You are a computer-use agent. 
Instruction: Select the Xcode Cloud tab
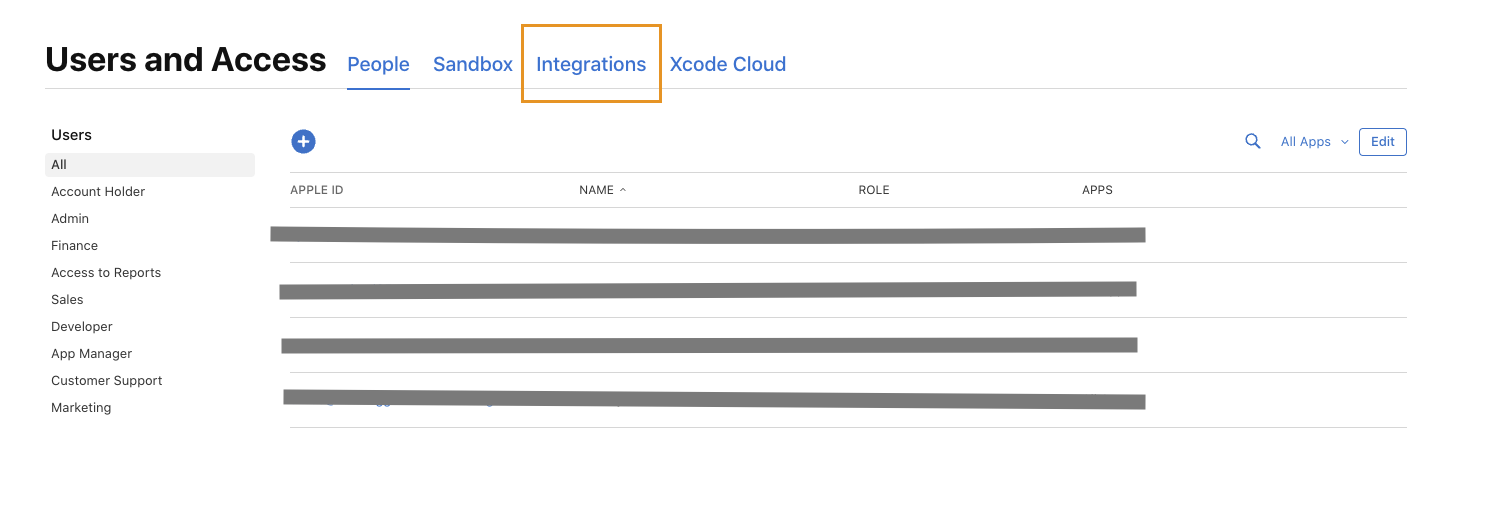pos(728,64)
